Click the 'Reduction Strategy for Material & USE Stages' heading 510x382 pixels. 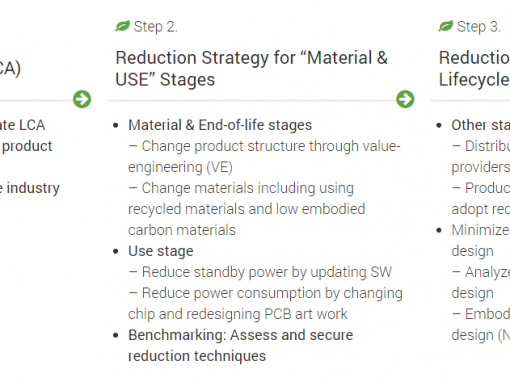coord(252,68)
